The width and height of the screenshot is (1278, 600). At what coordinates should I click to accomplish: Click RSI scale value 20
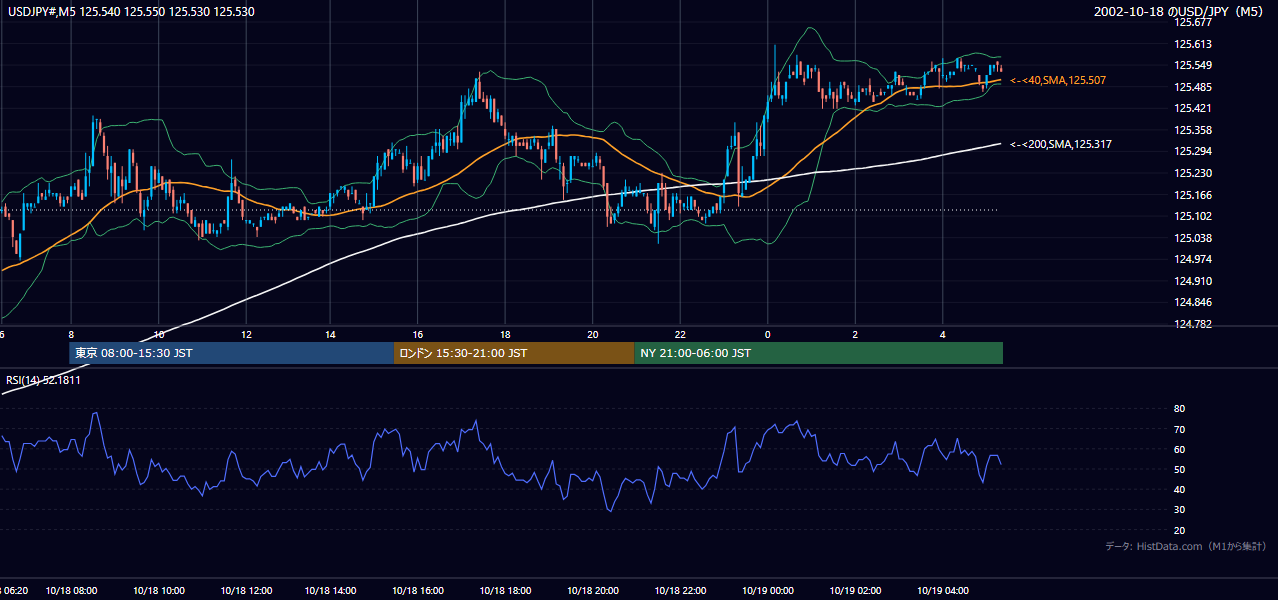(1180, 530)
